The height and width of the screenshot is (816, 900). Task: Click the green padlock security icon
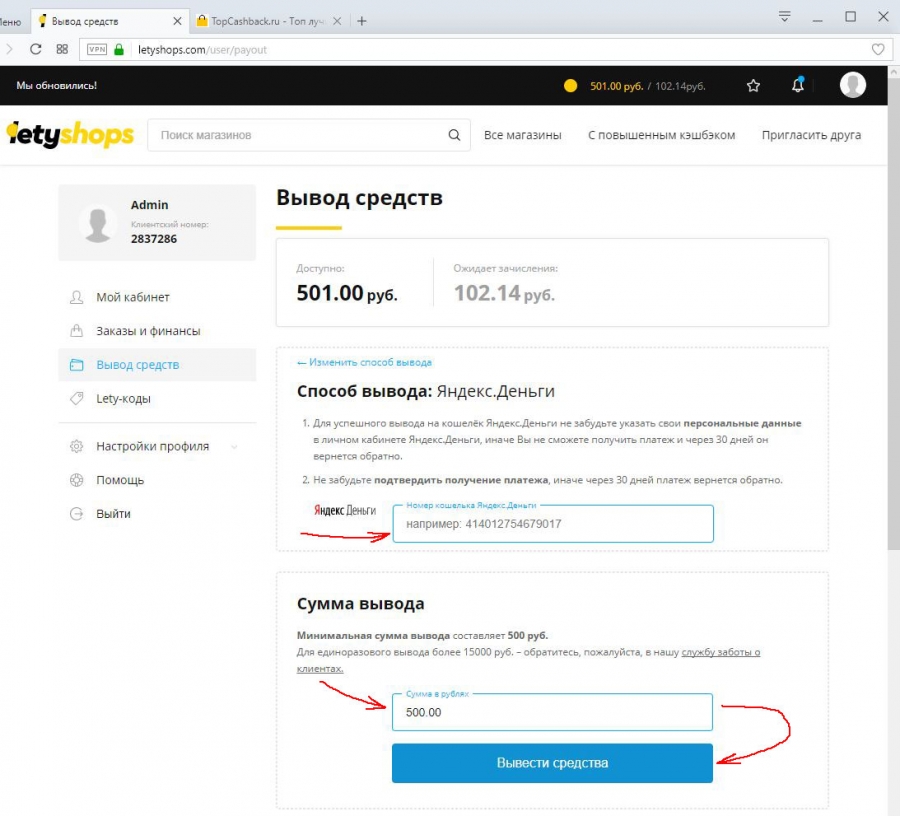tap(119, 49)
